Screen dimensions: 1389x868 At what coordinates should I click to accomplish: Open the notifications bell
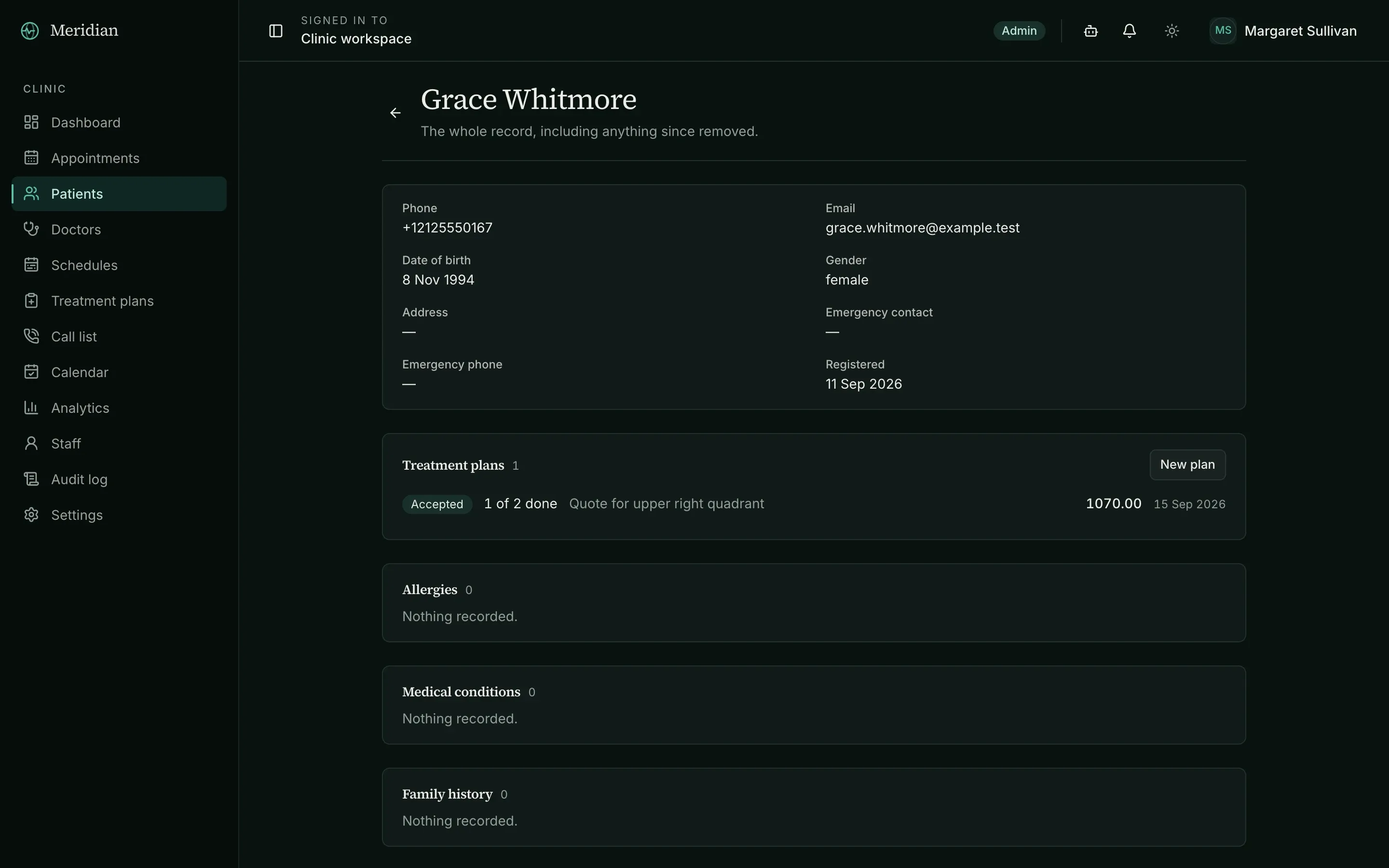(x=1129, y=30)
